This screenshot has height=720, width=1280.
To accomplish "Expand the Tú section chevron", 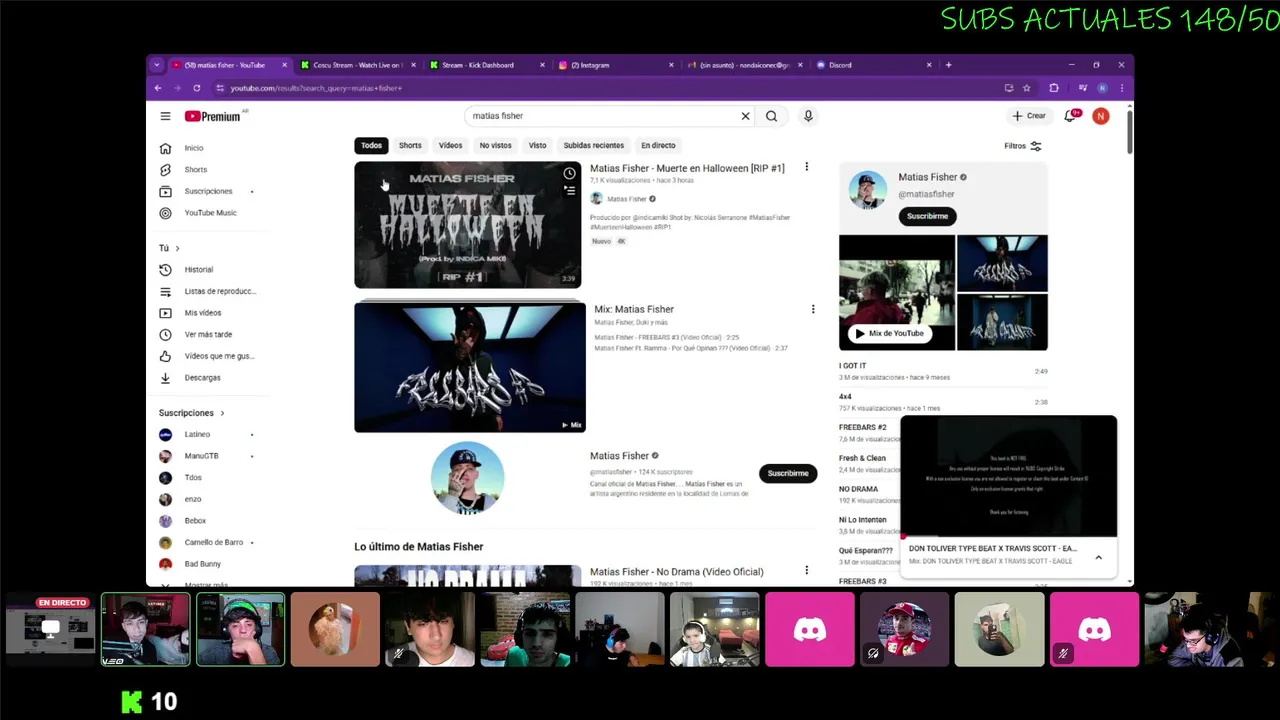I will (177, 248).
